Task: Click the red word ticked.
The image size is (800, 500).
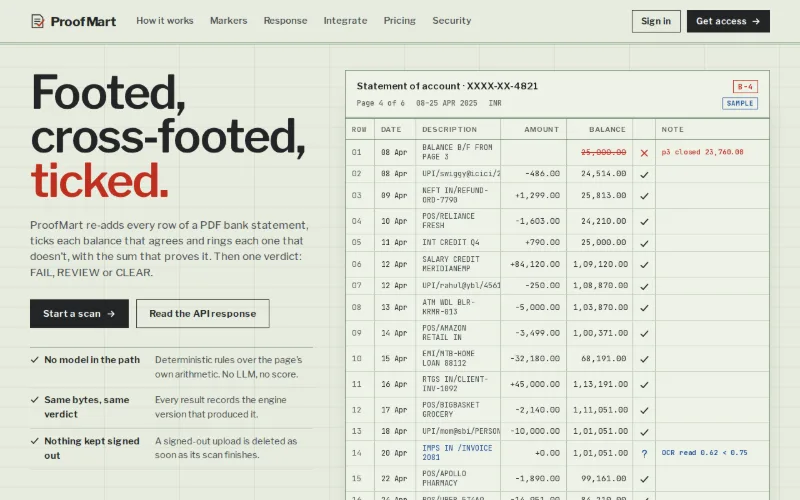Action: click(x=99, y=181)
